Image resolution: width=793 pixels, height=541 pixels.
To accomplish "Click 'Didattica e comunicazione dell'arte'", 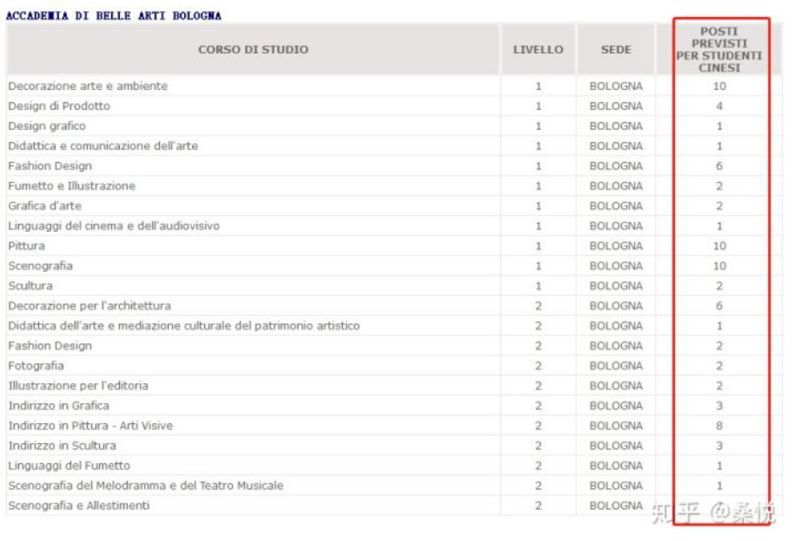I will point(103,146).
